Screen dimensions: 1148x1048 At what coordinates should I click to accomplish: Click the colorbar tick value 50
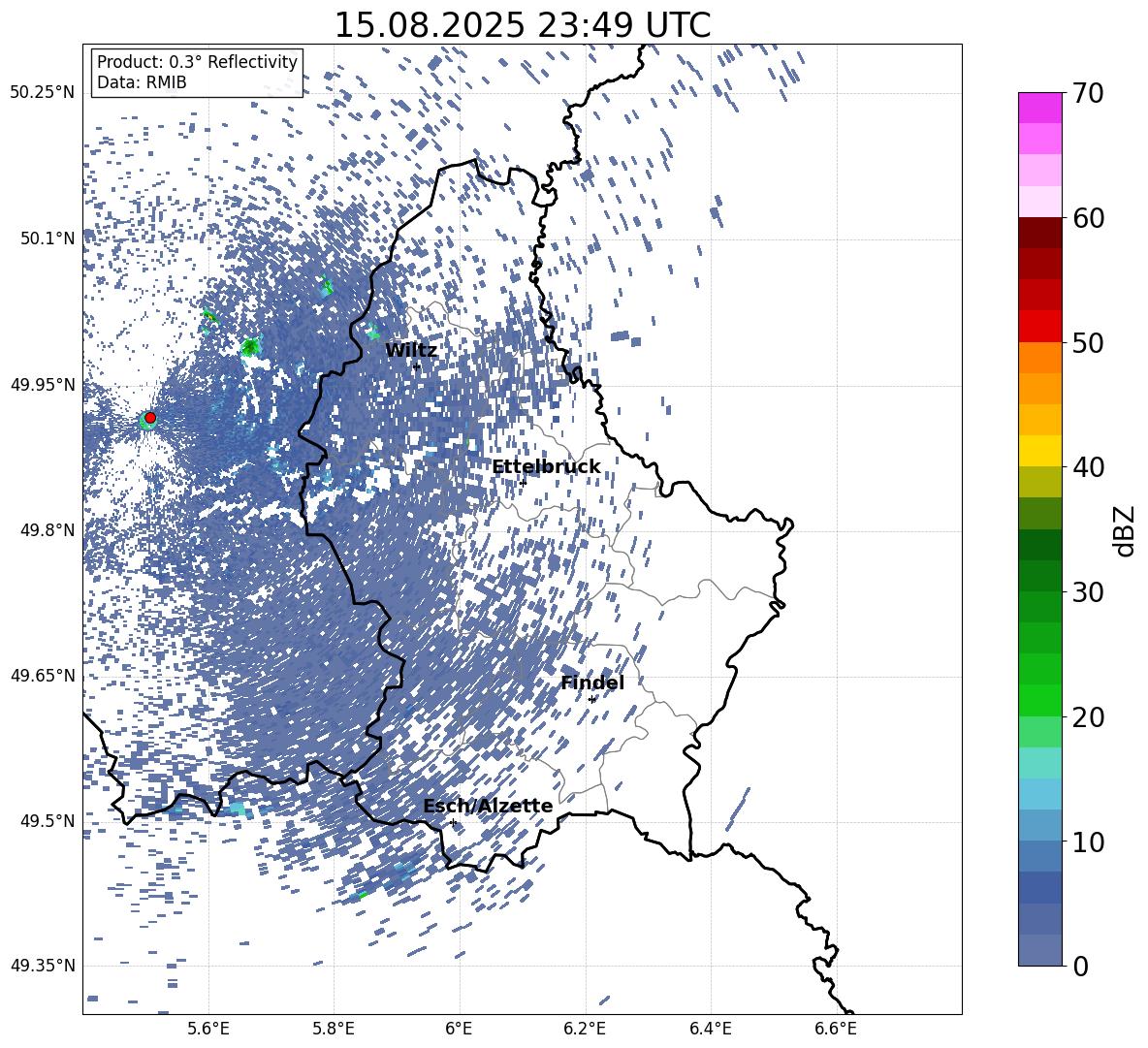[1088, 342]
